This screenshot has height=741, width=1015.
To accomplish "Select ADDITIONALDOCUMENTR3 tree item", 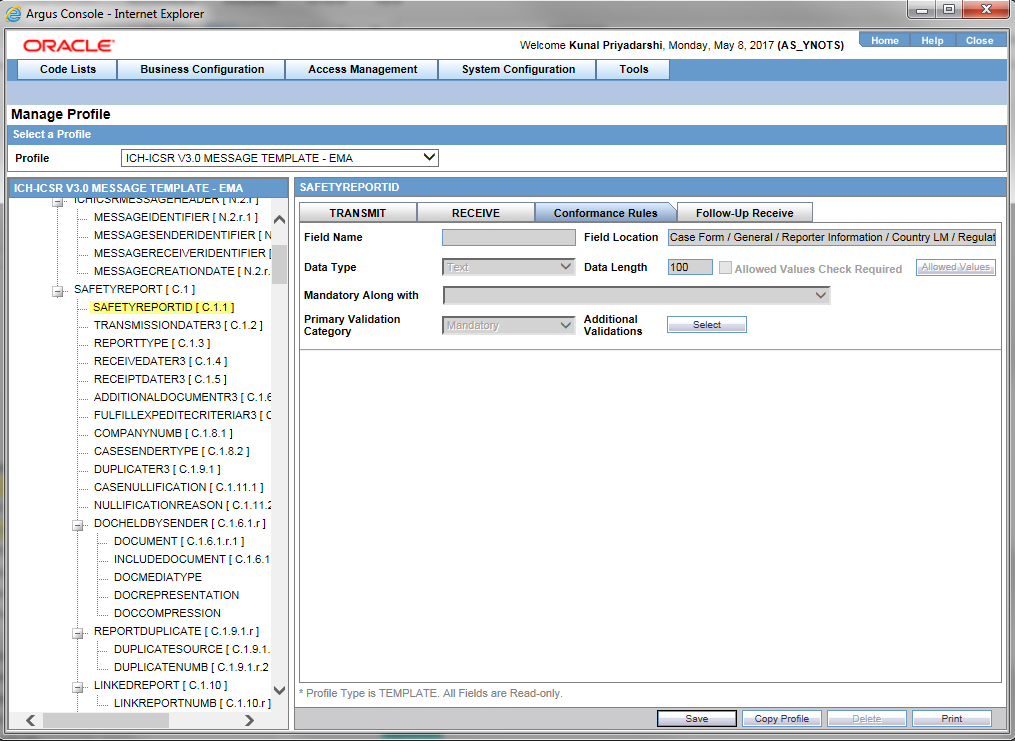I will (183, 397).
